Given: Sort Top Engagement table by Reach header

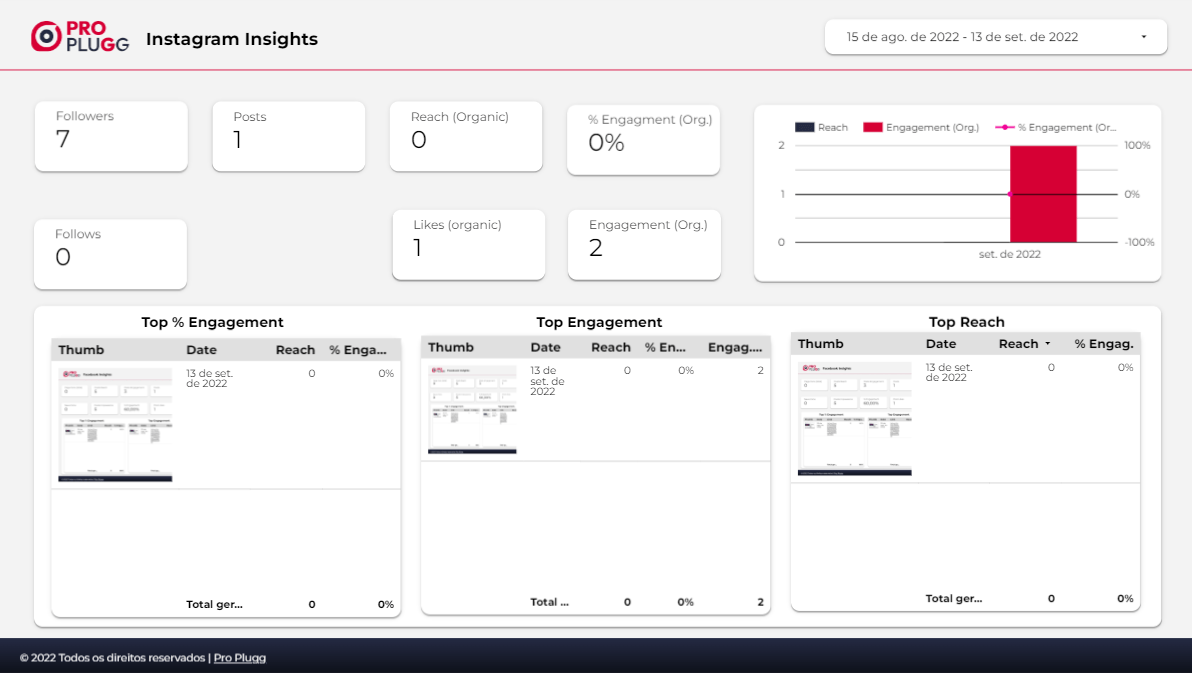Looking at the screenshot, I should point(611,347).
